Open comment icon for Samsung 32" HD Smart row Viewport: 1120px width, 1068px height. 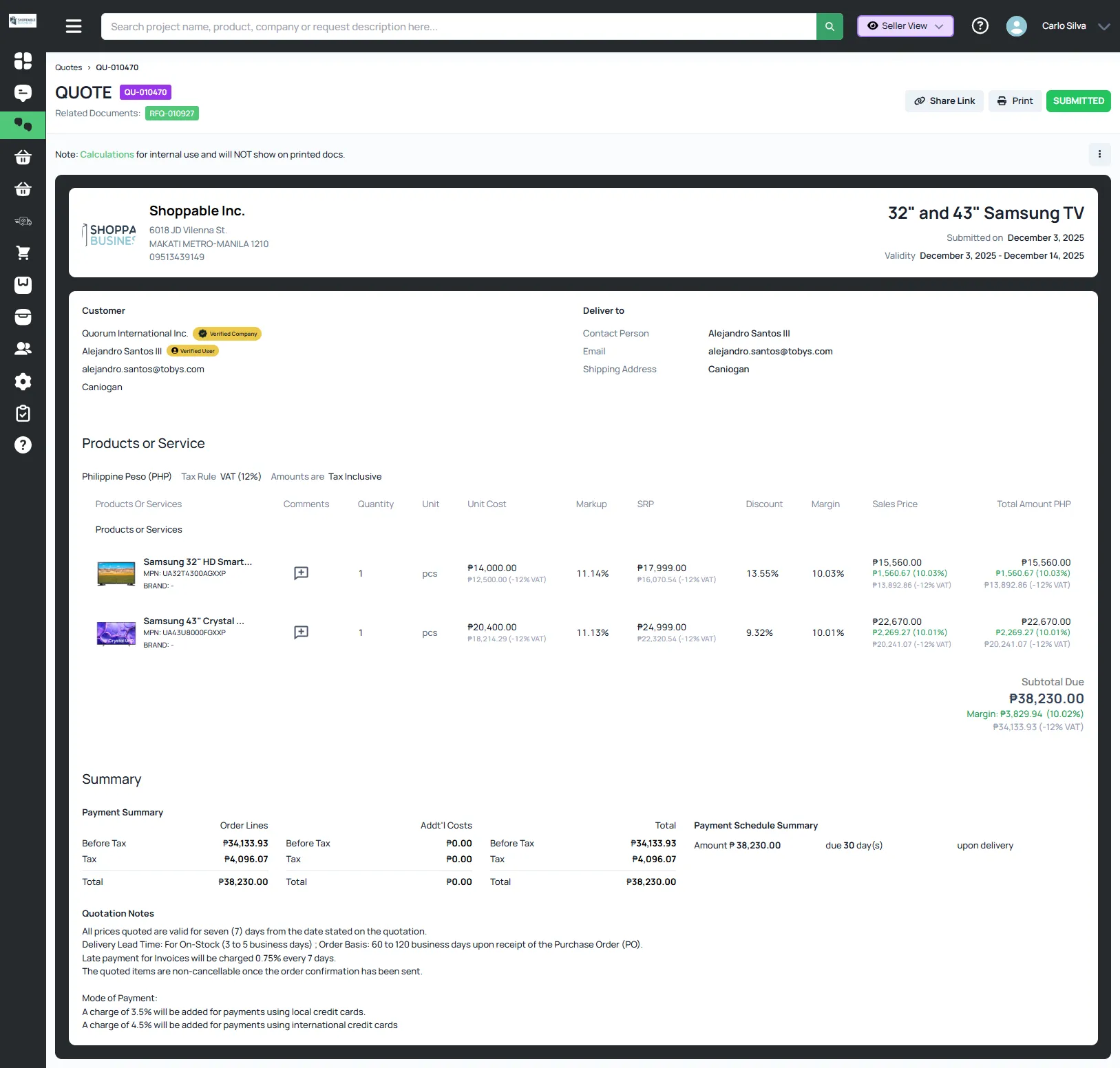point(301,573)
